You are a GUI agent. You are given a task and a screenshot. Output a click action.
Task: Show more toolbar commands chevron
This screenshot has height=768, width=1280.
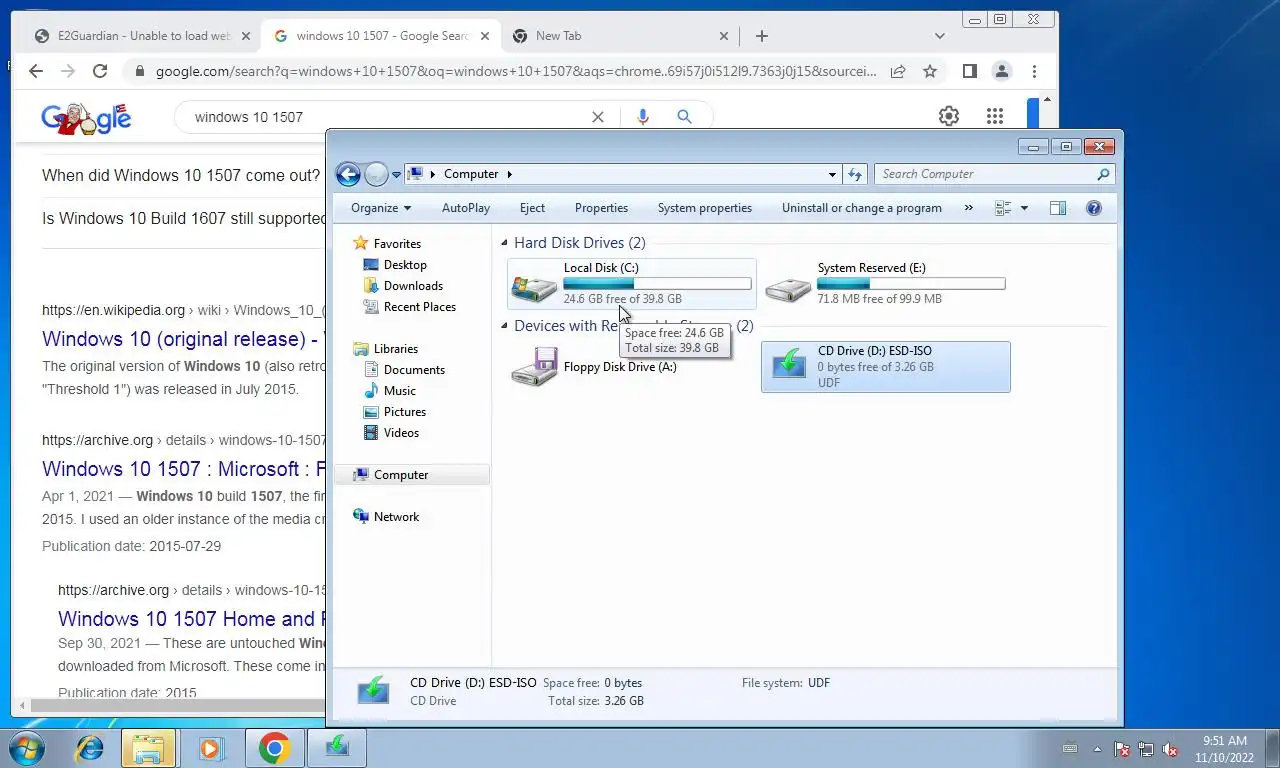click(x=968, y=208)
